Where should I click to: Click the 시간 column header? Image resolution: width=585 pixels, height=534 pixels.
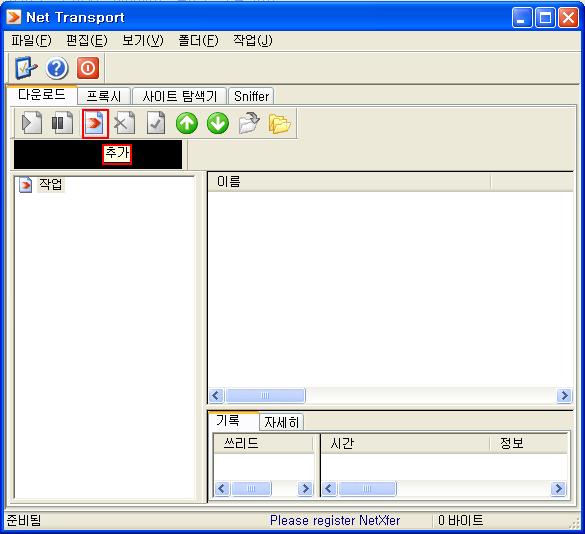(x=405, y=443)
